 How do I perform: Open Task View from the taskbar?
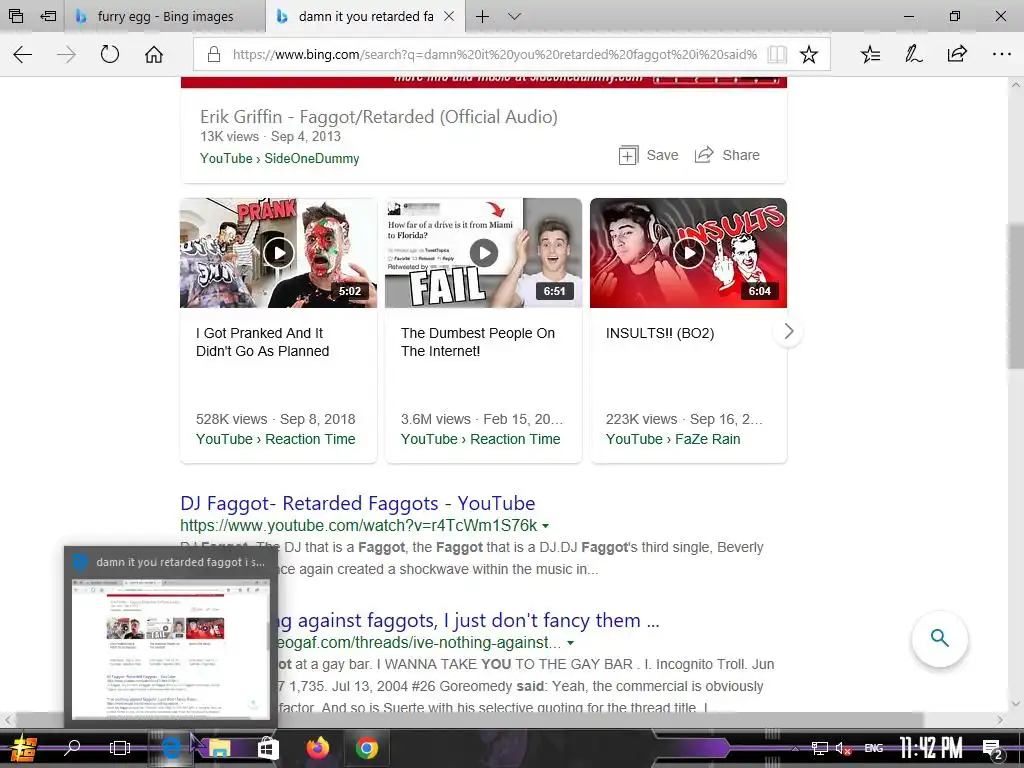pos(120,748)
